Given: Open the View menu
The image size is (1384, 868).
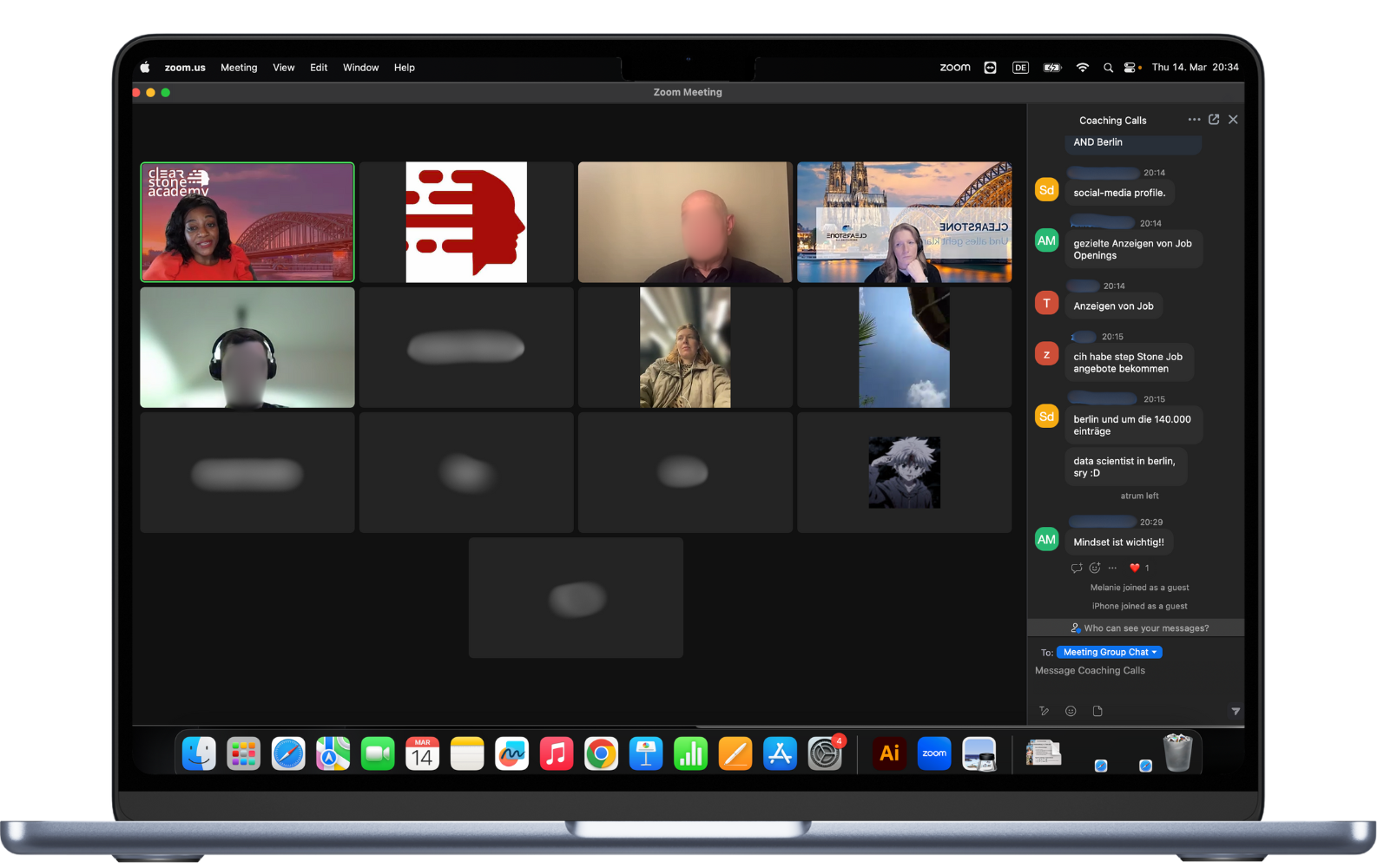Looking at the screenshot, I should (284, 68).
